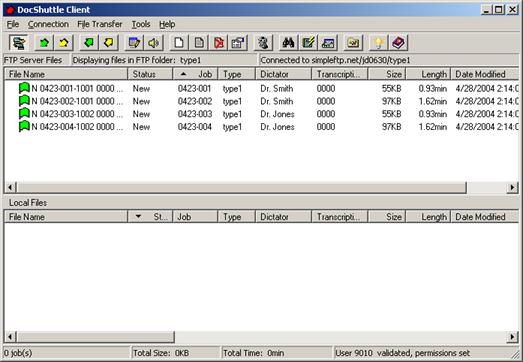Click Dr. Jones in job 0423-004 row
523x362 pixels.
pos(278,126)
